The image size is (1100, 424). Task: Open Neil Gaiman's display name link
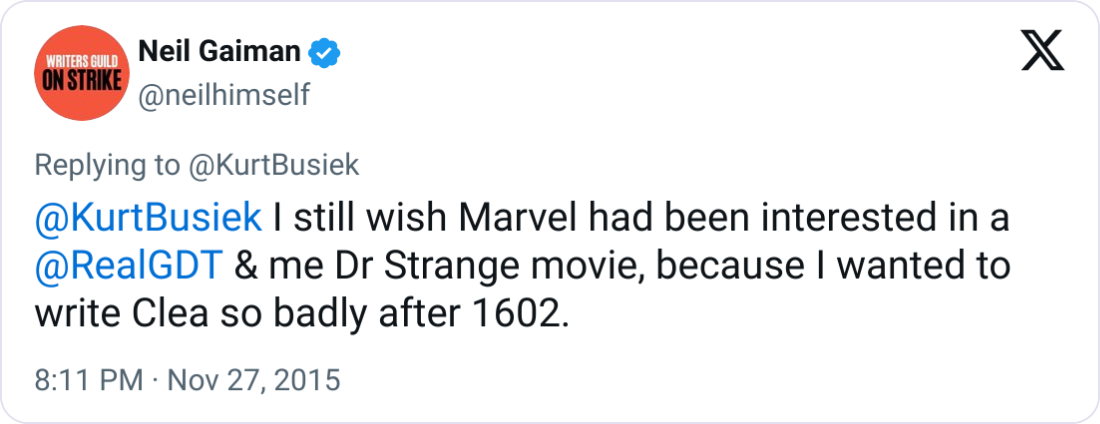[220, 52]
